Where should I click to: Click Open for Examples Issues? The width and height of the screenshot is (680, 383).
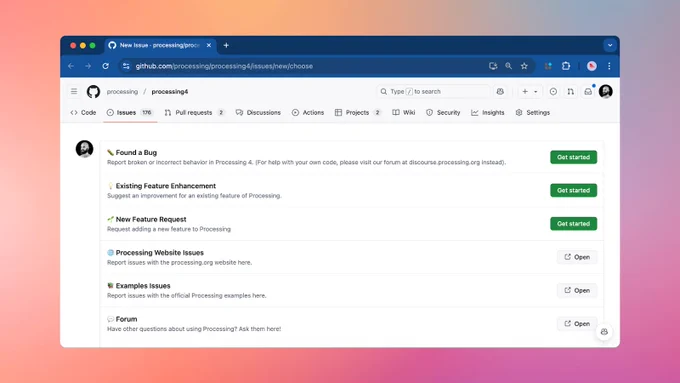point(577,290)
